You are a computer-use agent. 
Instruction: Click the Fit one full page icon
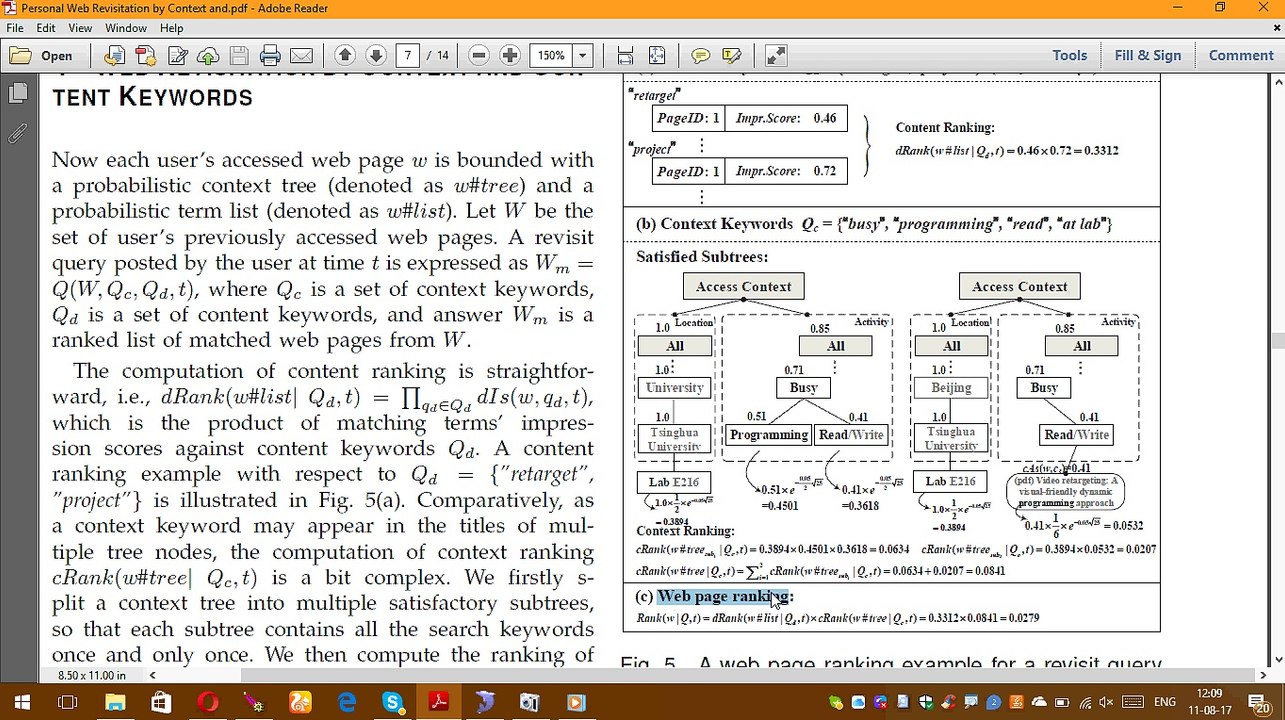(657, 56)
